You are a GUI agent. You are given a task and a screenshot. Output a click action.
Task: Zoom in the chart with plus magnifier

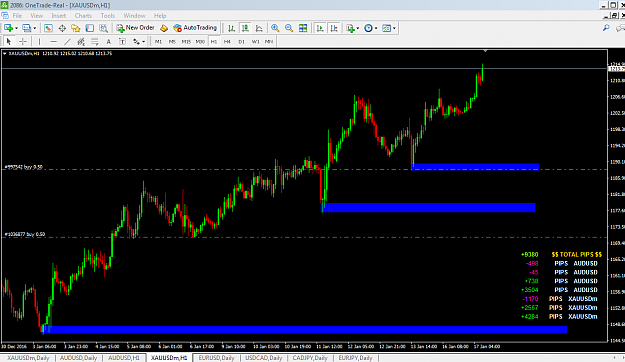click(275, 28)
